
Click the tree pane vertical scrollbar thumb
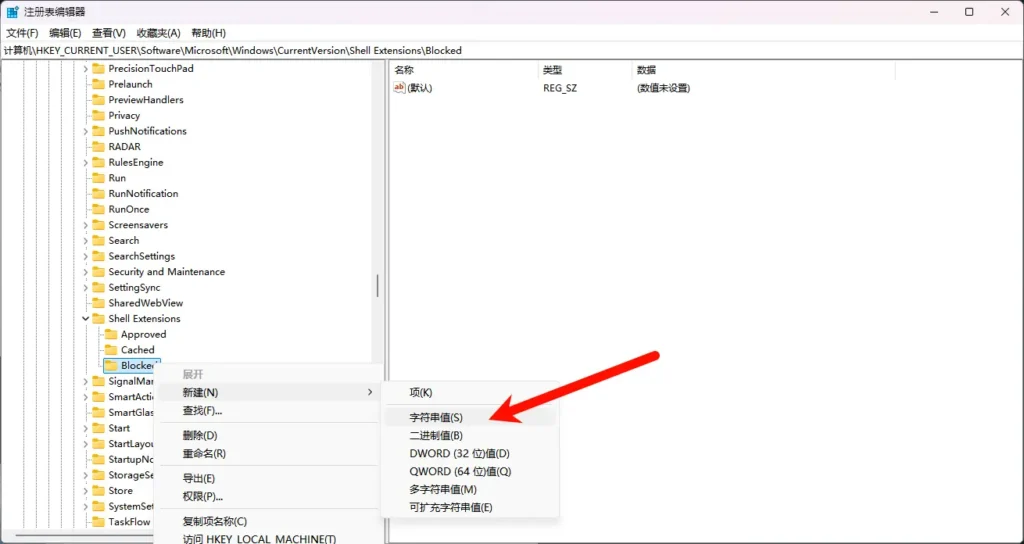pos(377,286)
